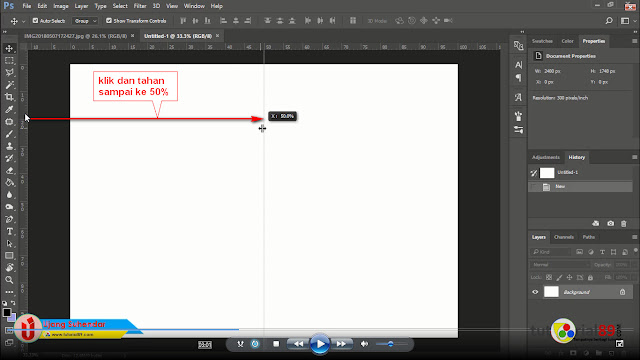Switch to the Adjustments tab
The height and width of the screenshot is (360, 640).
(546, 157)
